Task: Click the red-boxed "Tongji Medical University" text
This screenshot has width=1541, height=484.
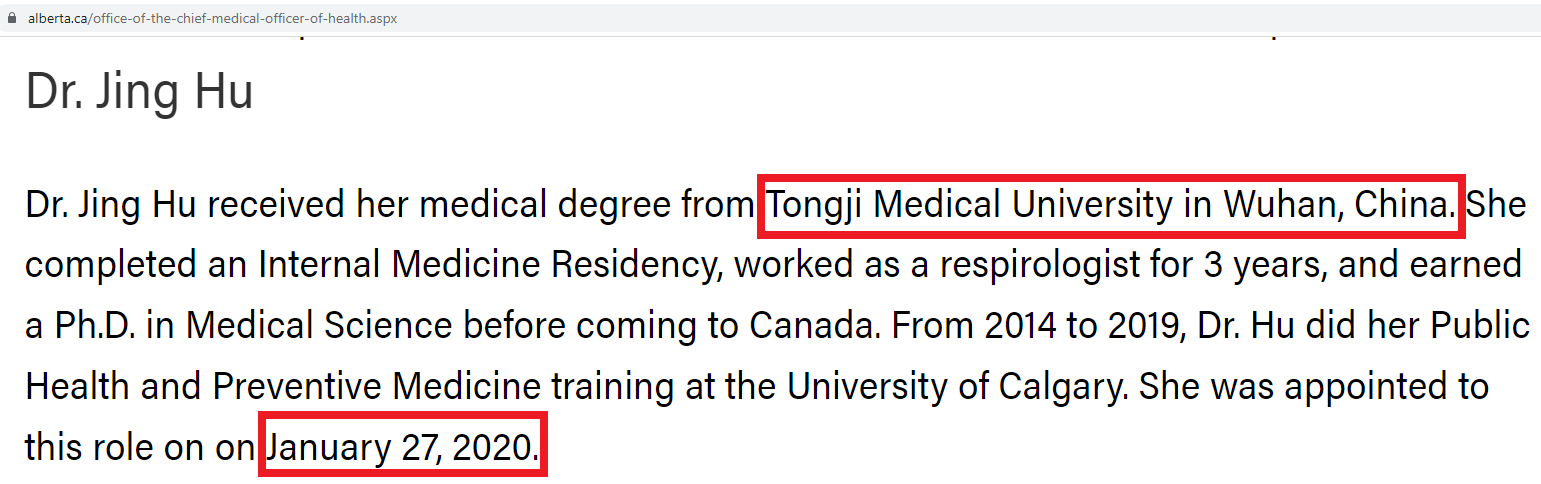Action: [x=969, y=206]
